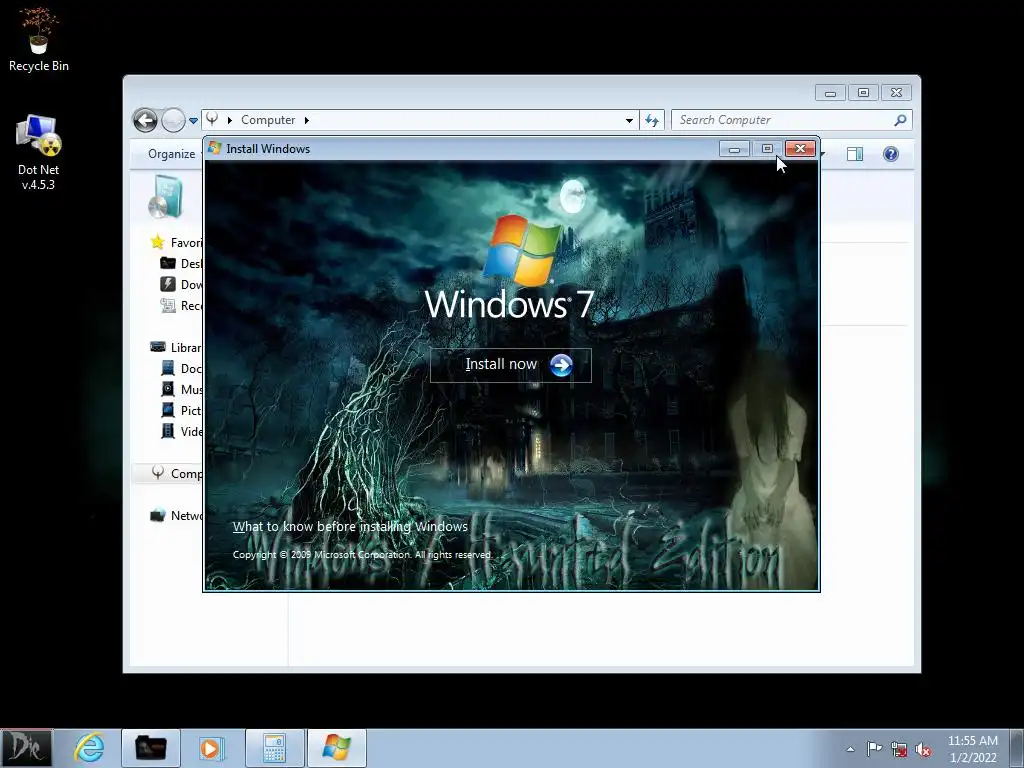Image resolution: width=1024 pixels, height=768 pixels.
Task: Click the root location icon in address bar
Action: 212,120
